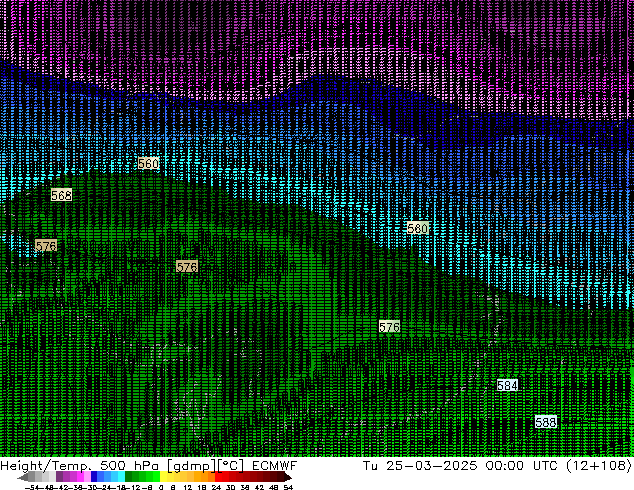This screenshot has width=634, height=490.
Task: Click the ECMWF model name
Action: click(x=275, y=466)
